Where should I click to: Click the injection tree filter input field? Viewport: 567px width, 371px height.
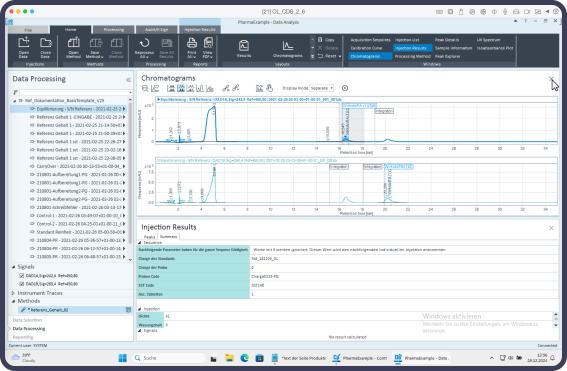tap(75, 93)
